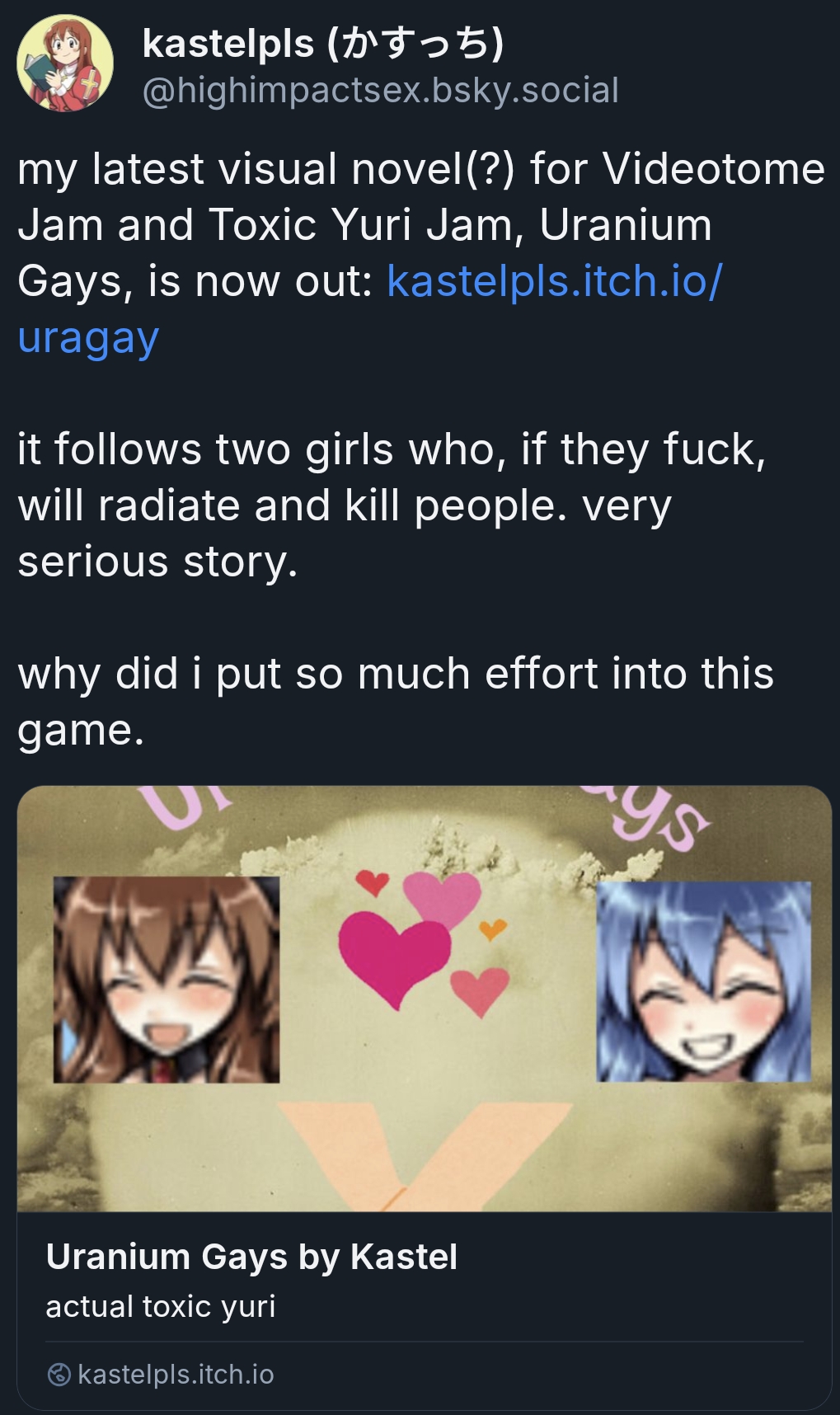Screen dimensions: 840x1415
Task: Click the large pink heart in preview
Action: click(394, 959)
